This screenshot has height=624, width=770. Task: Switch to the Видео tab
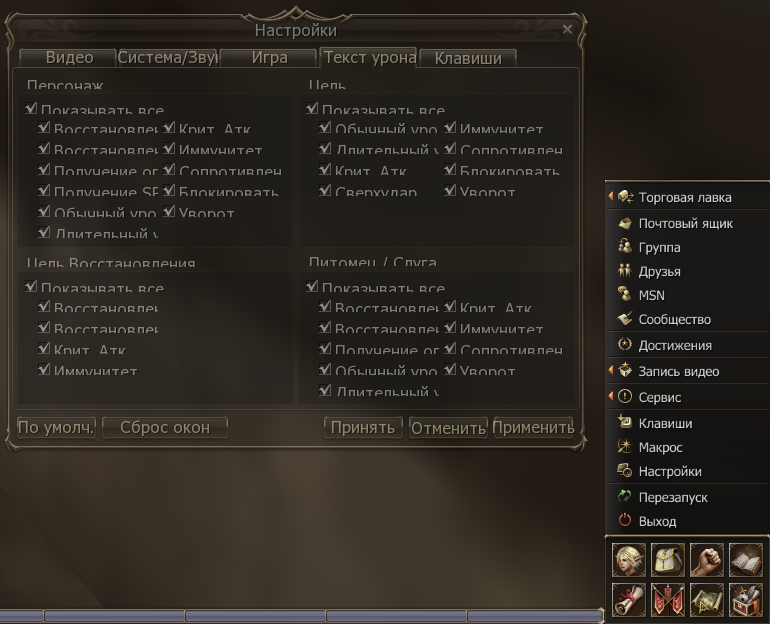click(x=68, y=57)
